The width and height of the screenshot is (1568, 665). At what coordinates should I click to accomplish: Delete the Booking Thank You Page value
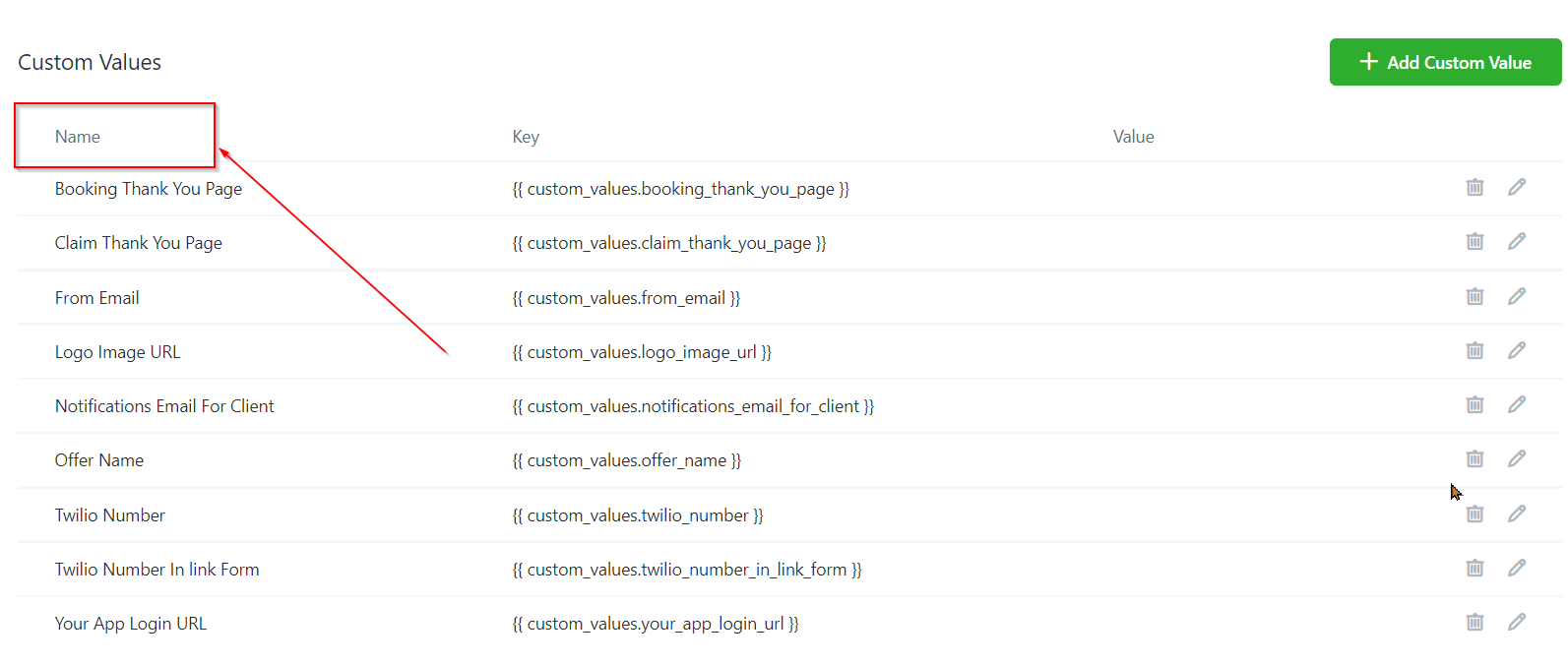pos(1474,187)
